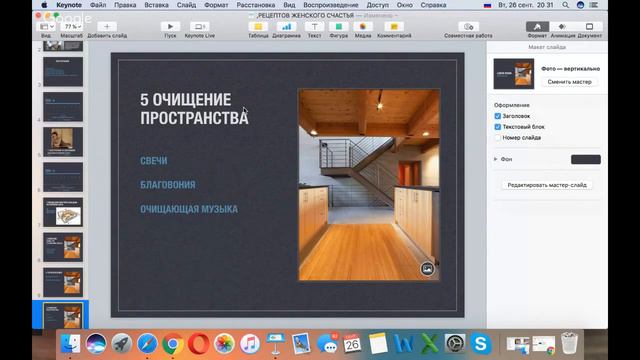Viewport: 640px width, 360px height.
Task: Open the Окно menu
Action: tap(404, 5)
